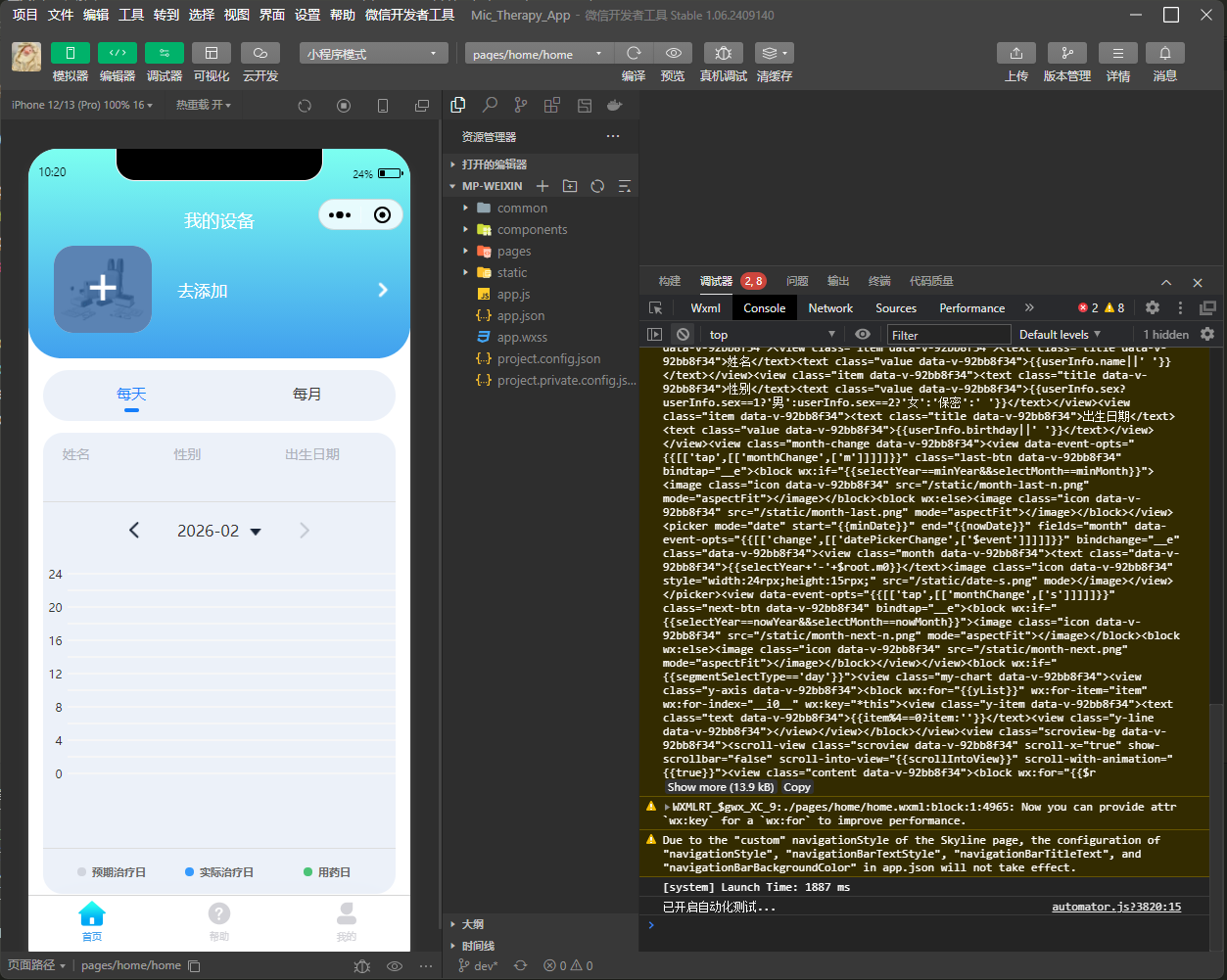Click the element inspector arrow icon
Screen dimensions: 1227x980
click(x=655, y=307)
